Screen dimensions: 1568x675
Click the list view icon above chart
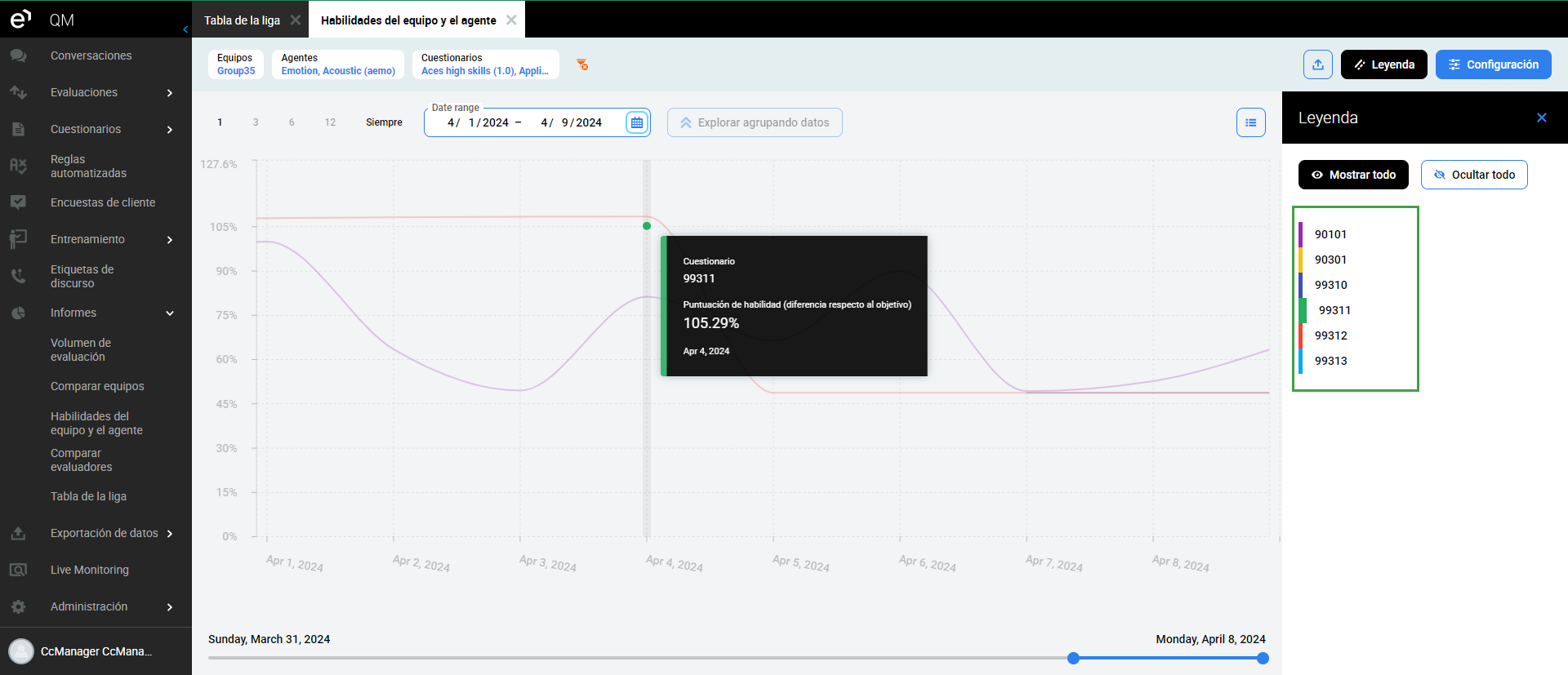click(1251, 122)
